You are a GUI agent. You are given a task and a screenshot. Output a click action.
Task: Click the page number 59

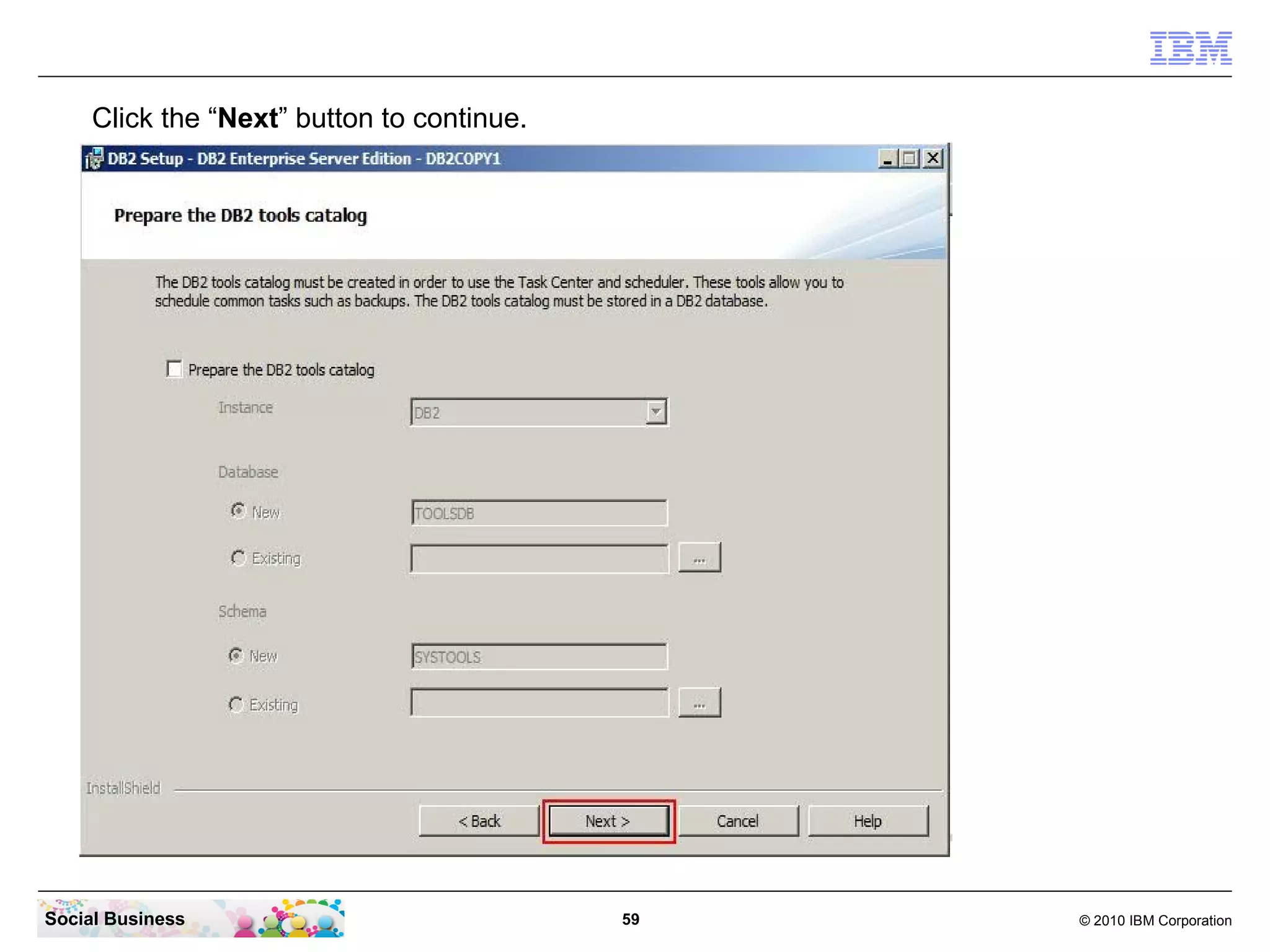tap(631, 919)
